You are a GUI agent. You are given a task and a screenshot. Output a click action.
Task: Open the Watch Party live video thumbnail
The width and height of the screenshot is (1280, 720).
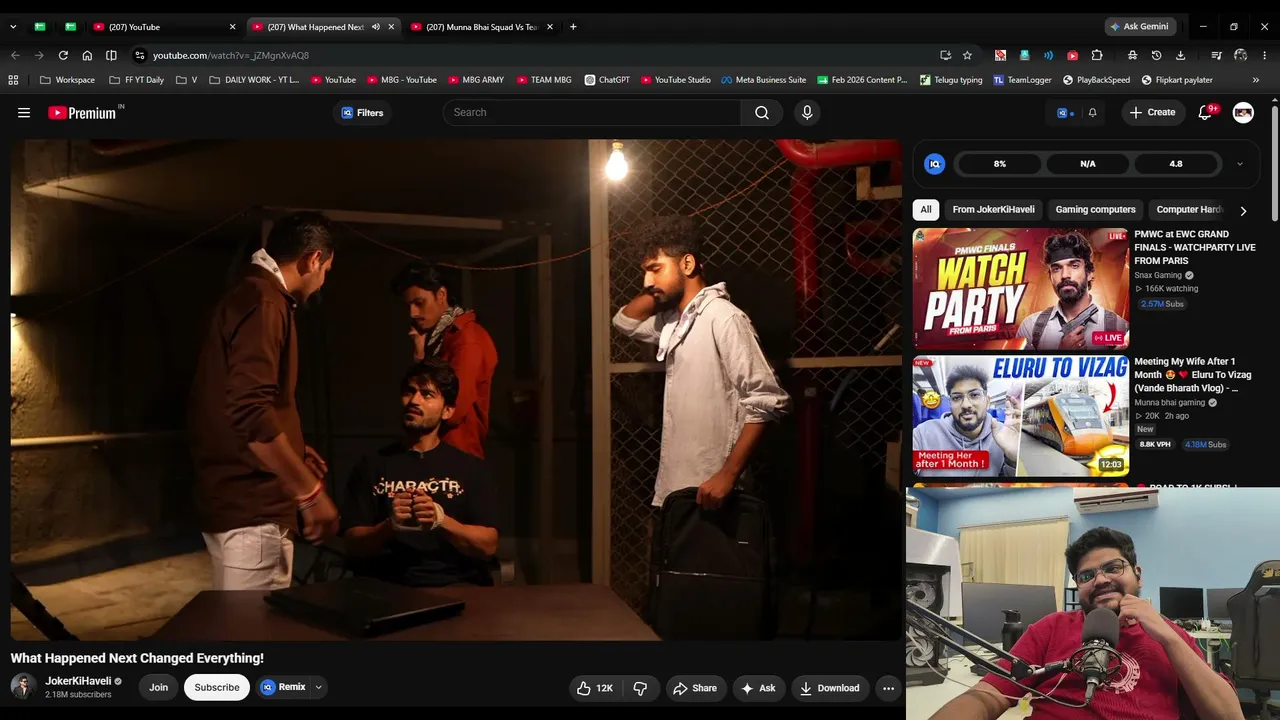(1020, 289)
